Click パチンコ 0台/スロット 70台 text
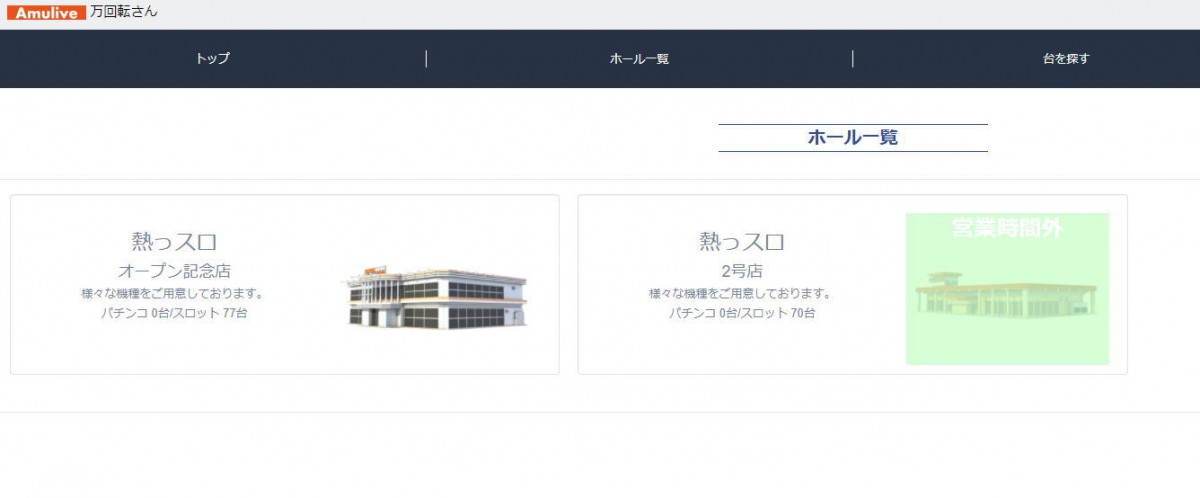The height and width of the screenshot is (498, 1200). (742, 313)
